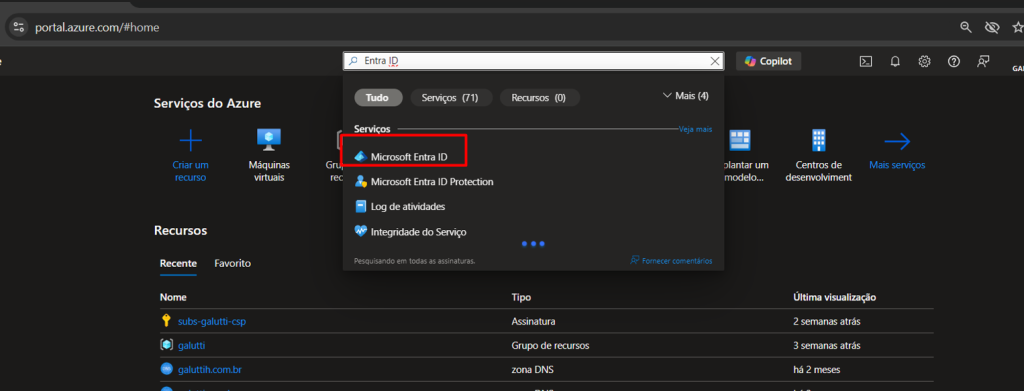Bookmark the page with star icon
Viewport: 1024px width, 391px height.
coord(1017,27)
